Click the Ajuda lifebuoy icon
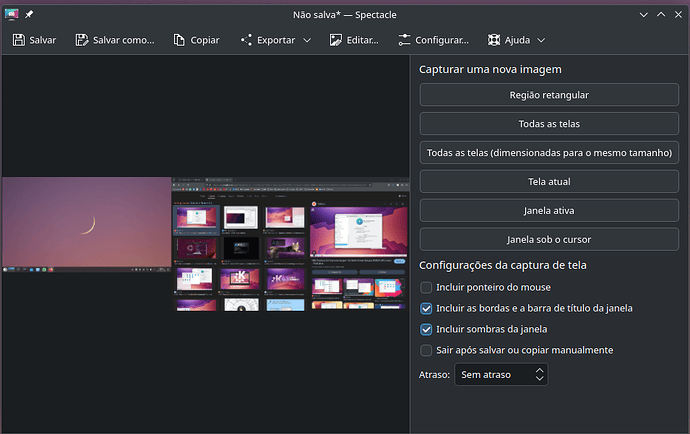Viewport: 690px width, 434px height. click(x=494, y=40)
